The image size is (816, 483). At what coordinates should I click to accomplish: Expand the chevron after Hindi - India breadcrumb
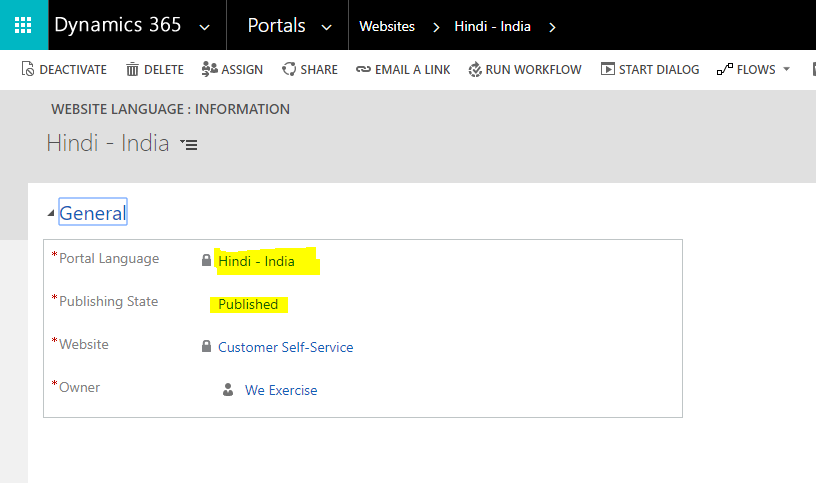coord(552,27)
